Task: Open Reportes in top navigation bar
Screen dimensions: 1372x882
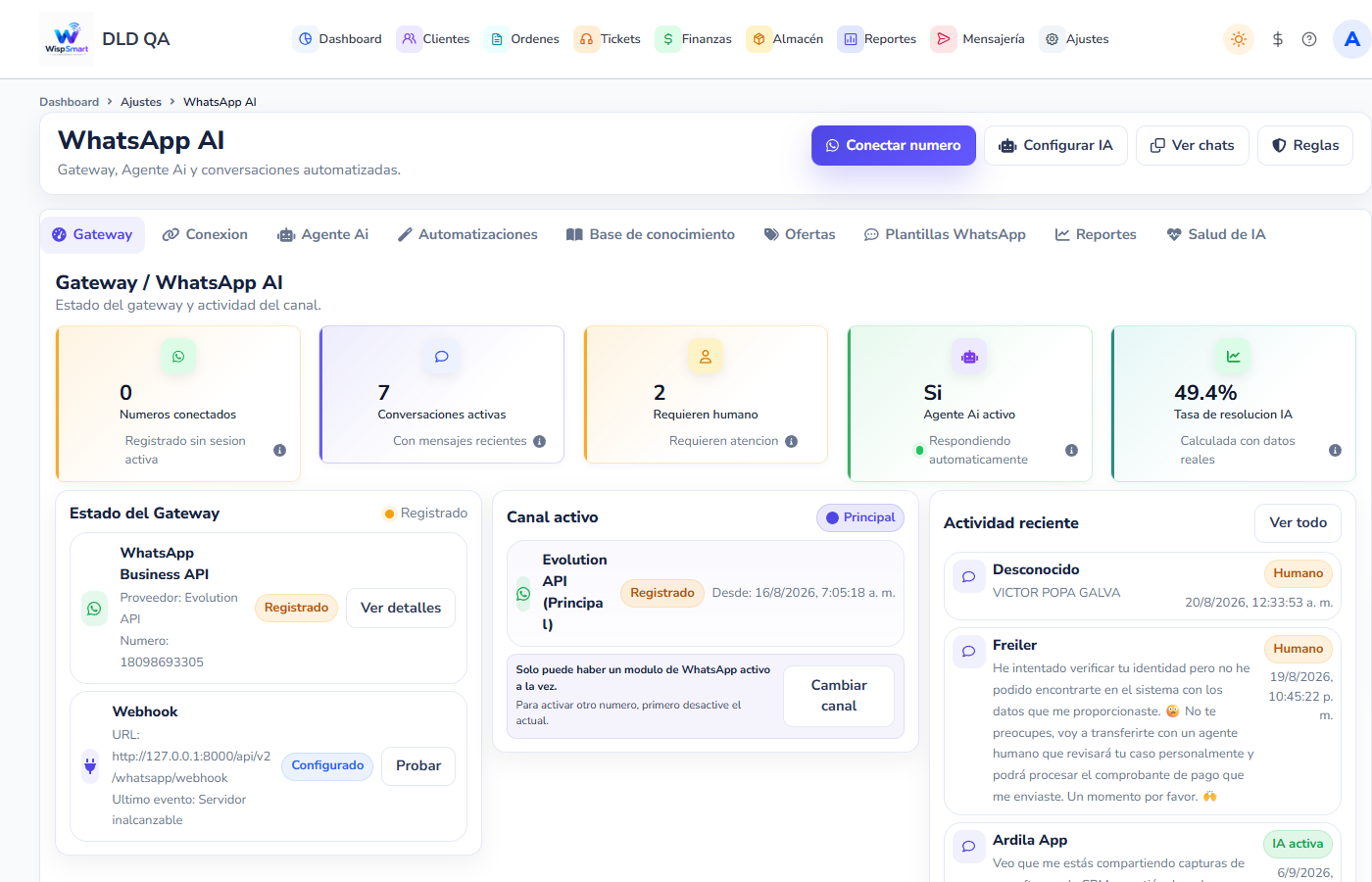Action: point(878,39)
